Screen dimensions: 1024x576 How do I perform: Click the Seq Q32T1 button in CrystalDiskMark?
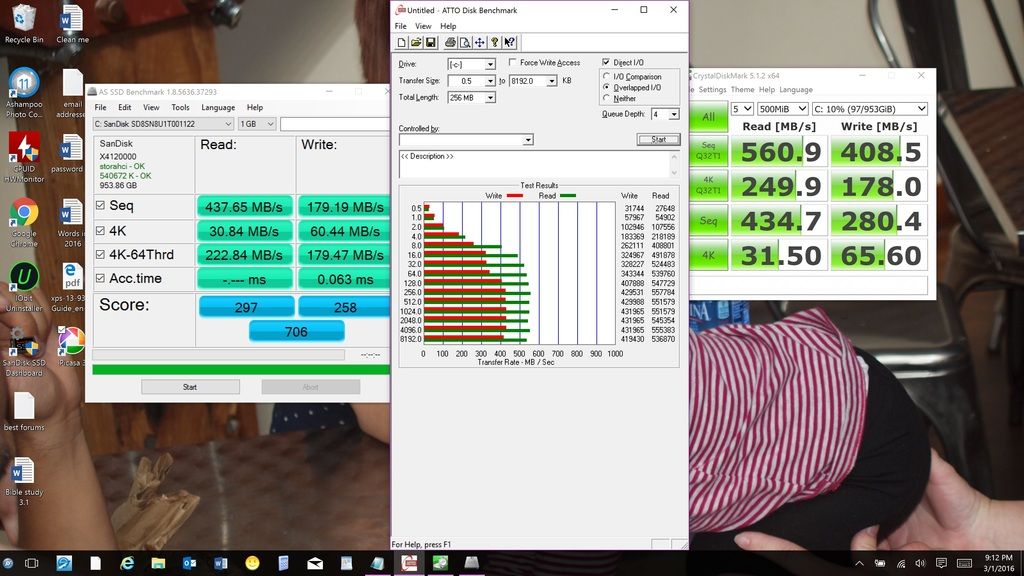709,151
